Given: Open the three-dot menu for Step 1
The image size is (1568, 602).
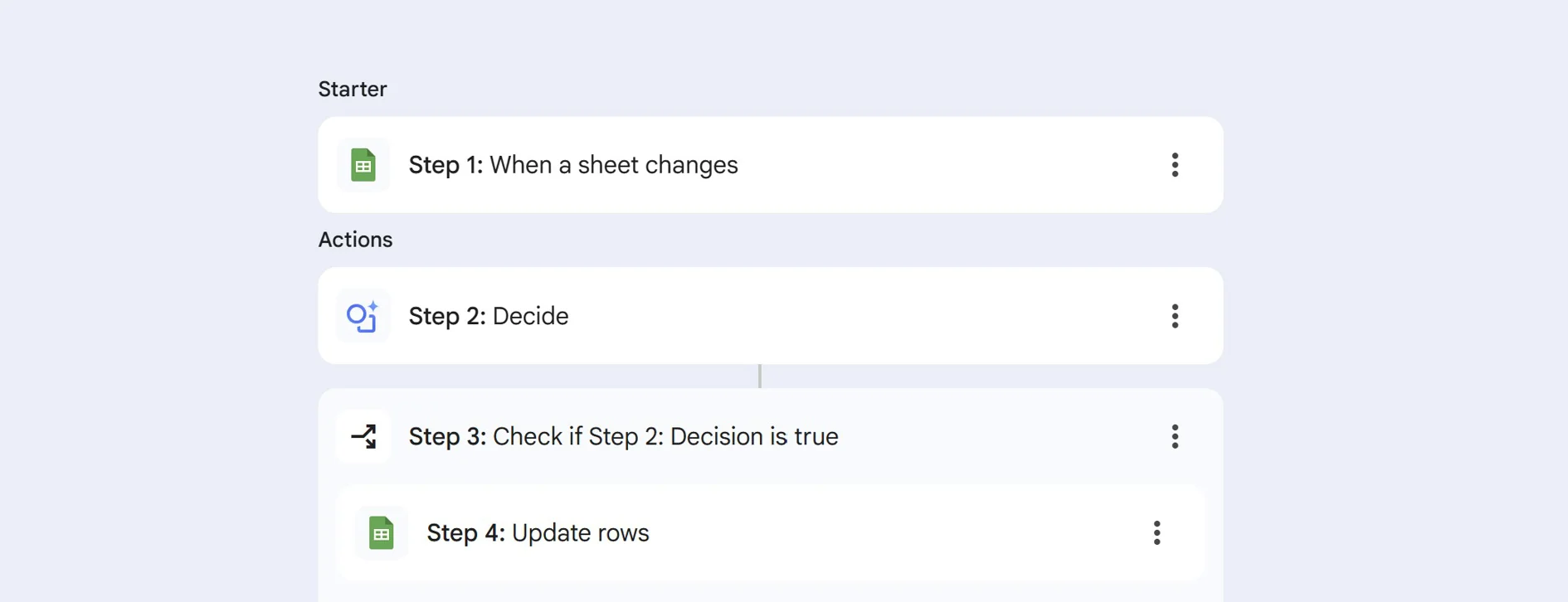Looking at the screenshot, I should tap(1175, 165).
